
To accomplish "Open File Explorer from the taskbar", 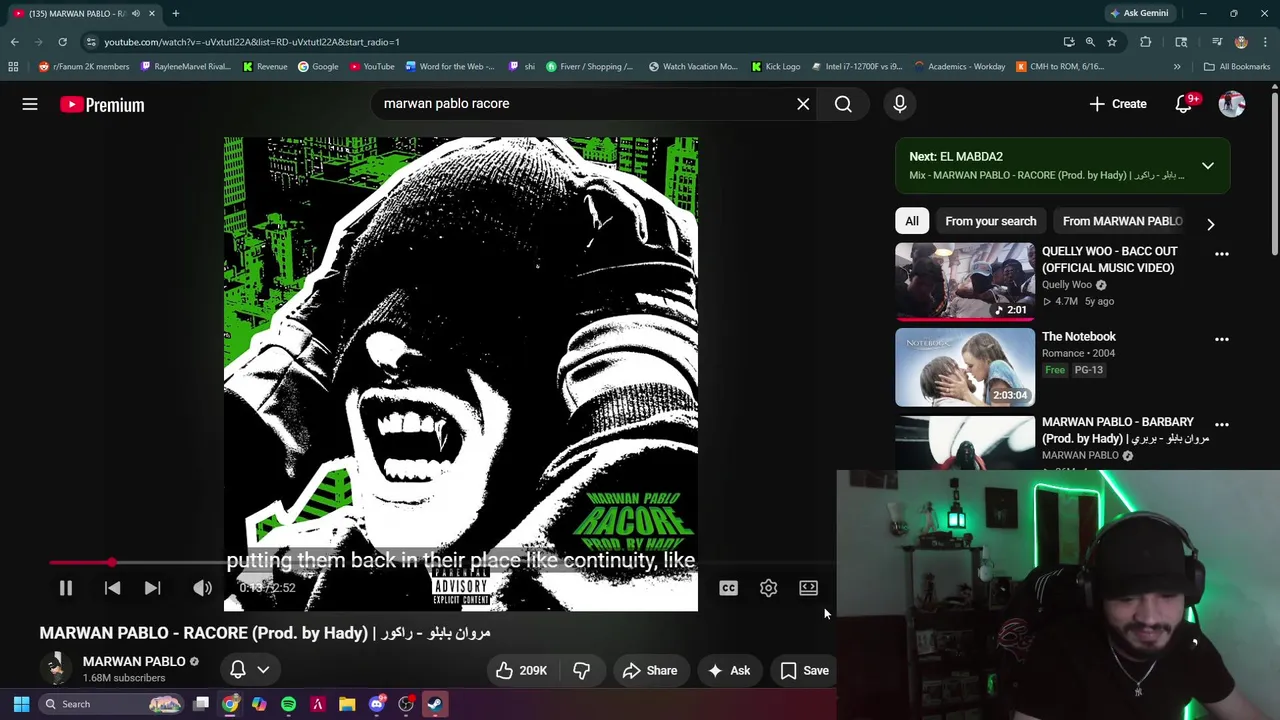I will [x=347, y=704].
